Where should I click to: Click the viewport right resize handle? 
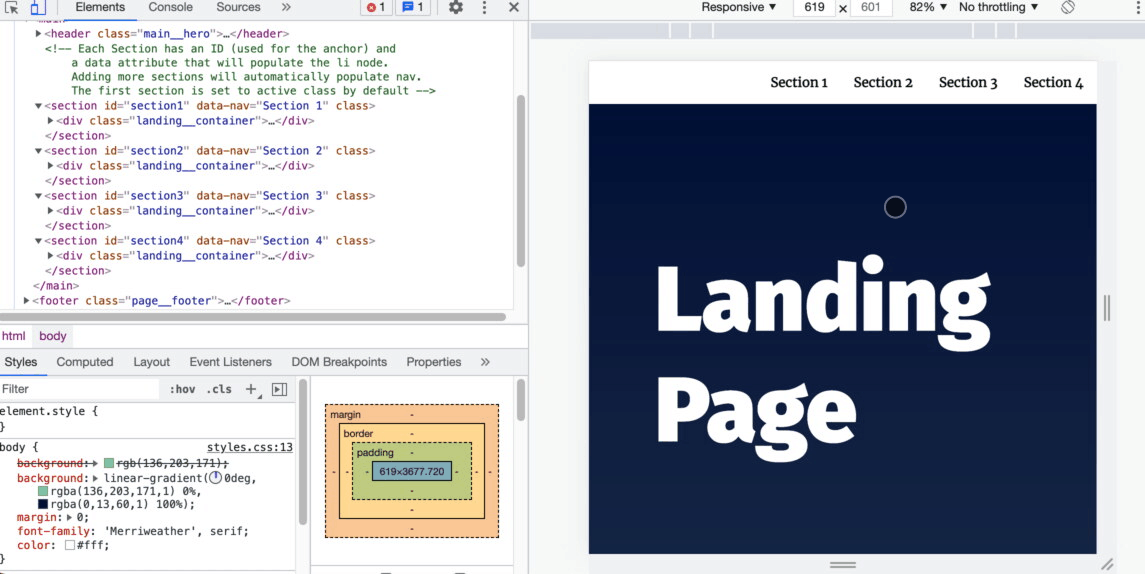point(1107,308)
